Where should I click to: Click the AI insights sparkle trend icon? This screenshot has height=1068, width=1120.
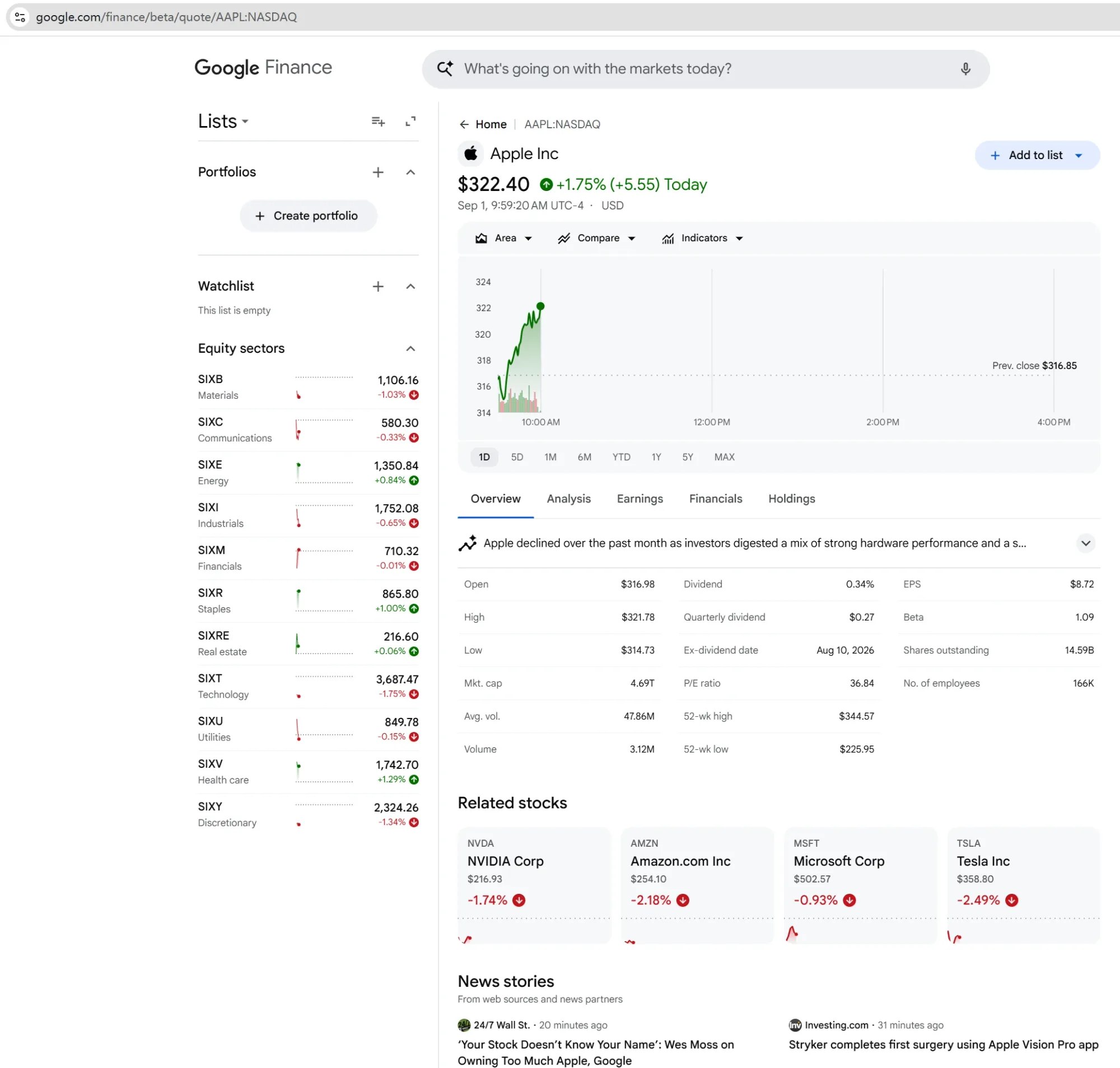468,543
